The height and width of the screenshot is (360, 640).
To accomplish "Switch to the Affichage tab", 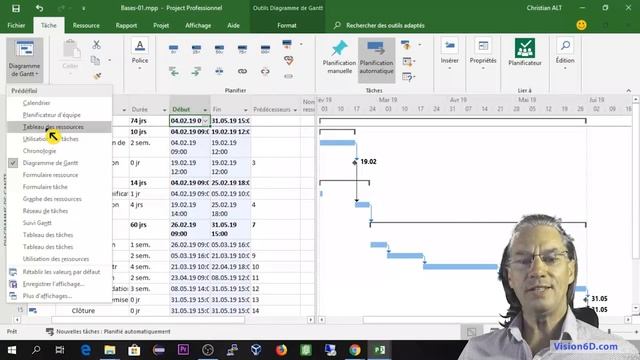I will 198,25.
